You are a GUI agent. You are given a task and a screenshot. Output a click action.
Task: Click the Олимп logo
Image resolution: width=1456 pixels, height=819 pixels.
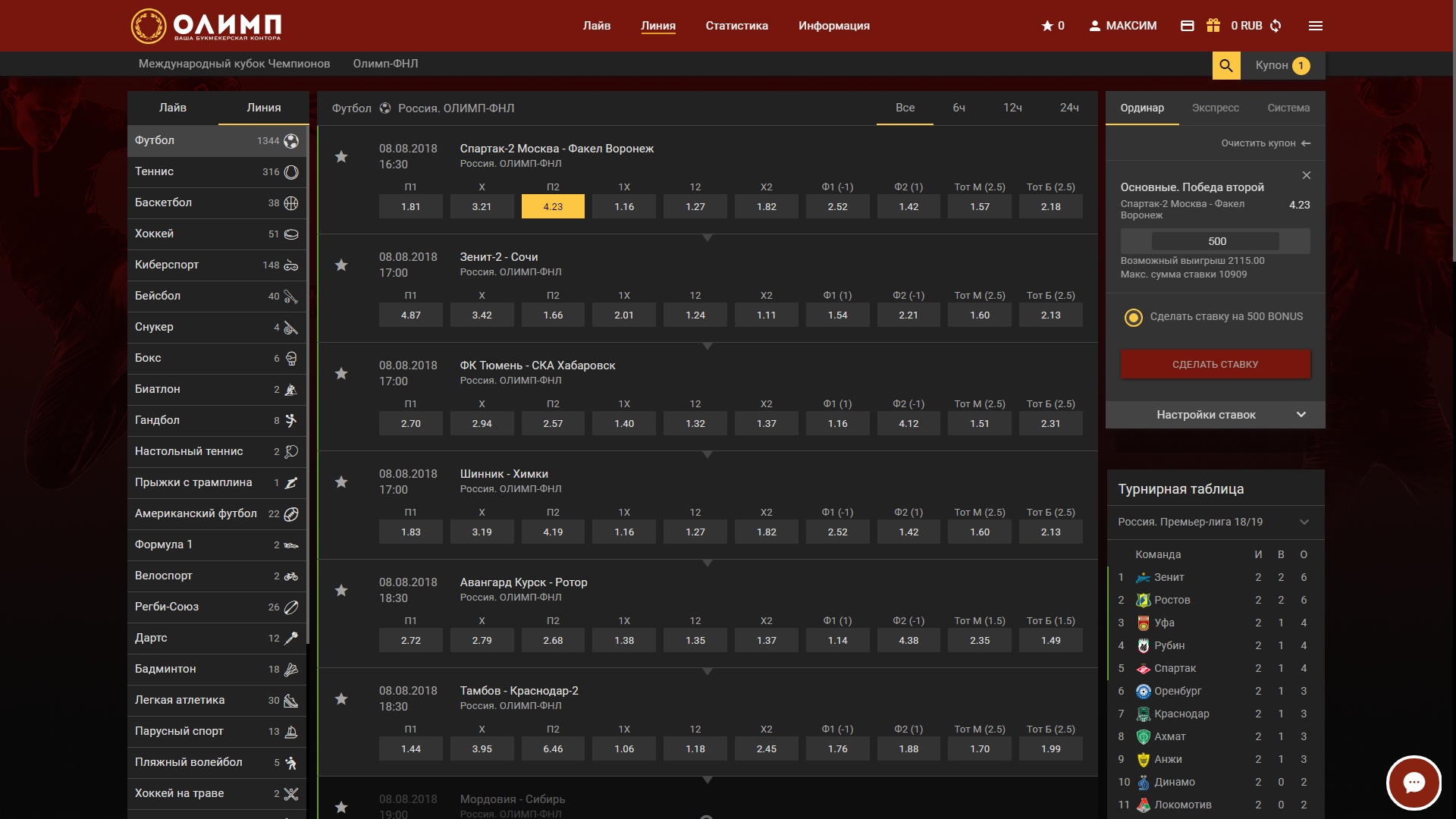tap(206, 26)
